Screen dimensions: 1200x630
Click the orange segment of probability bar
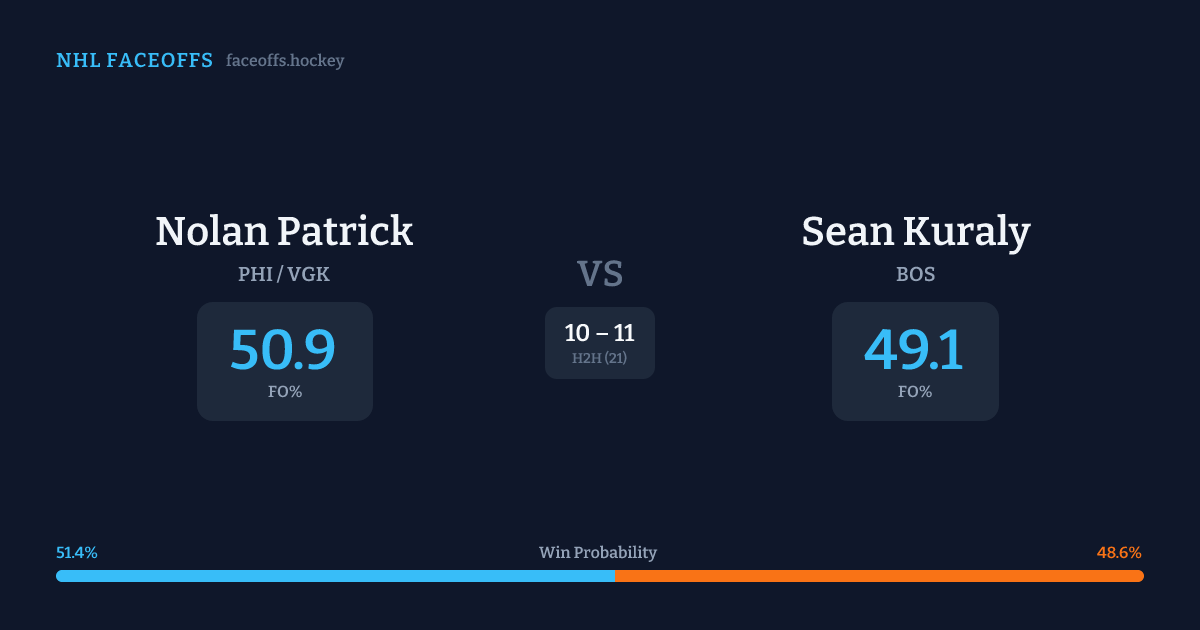click(879, 576)
